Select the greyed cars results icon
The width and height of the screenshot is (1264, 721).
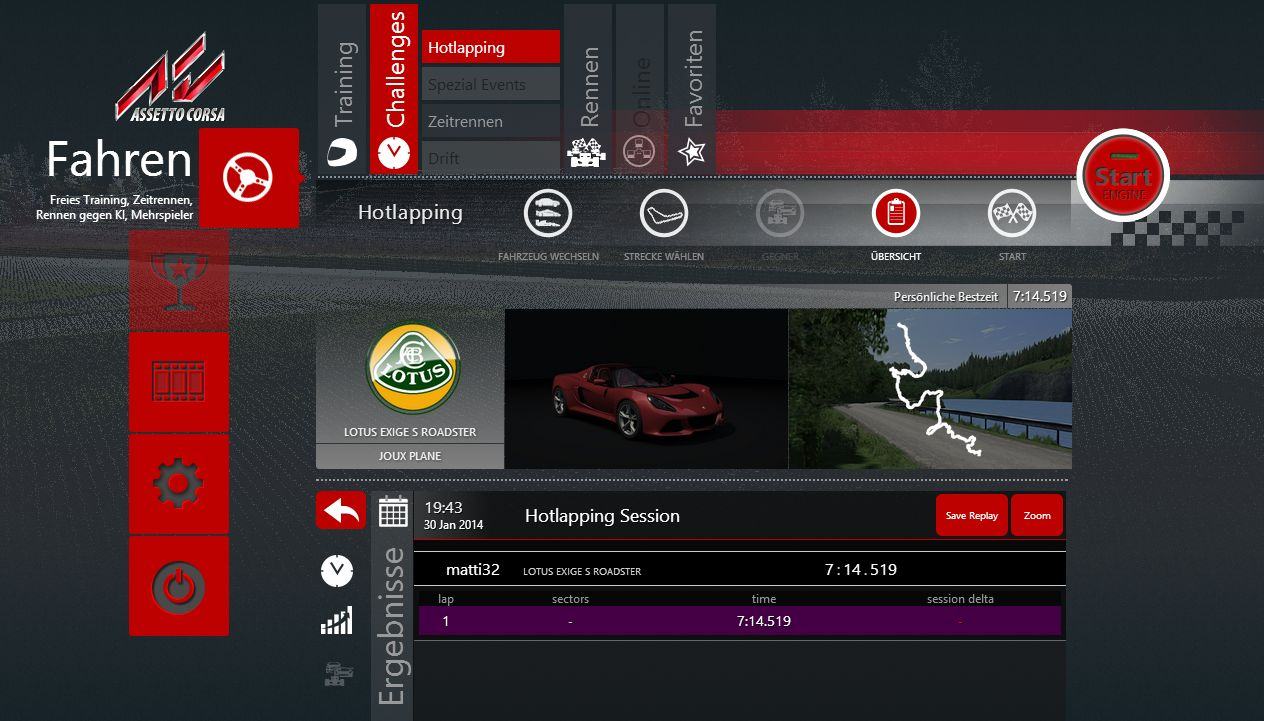338,674
